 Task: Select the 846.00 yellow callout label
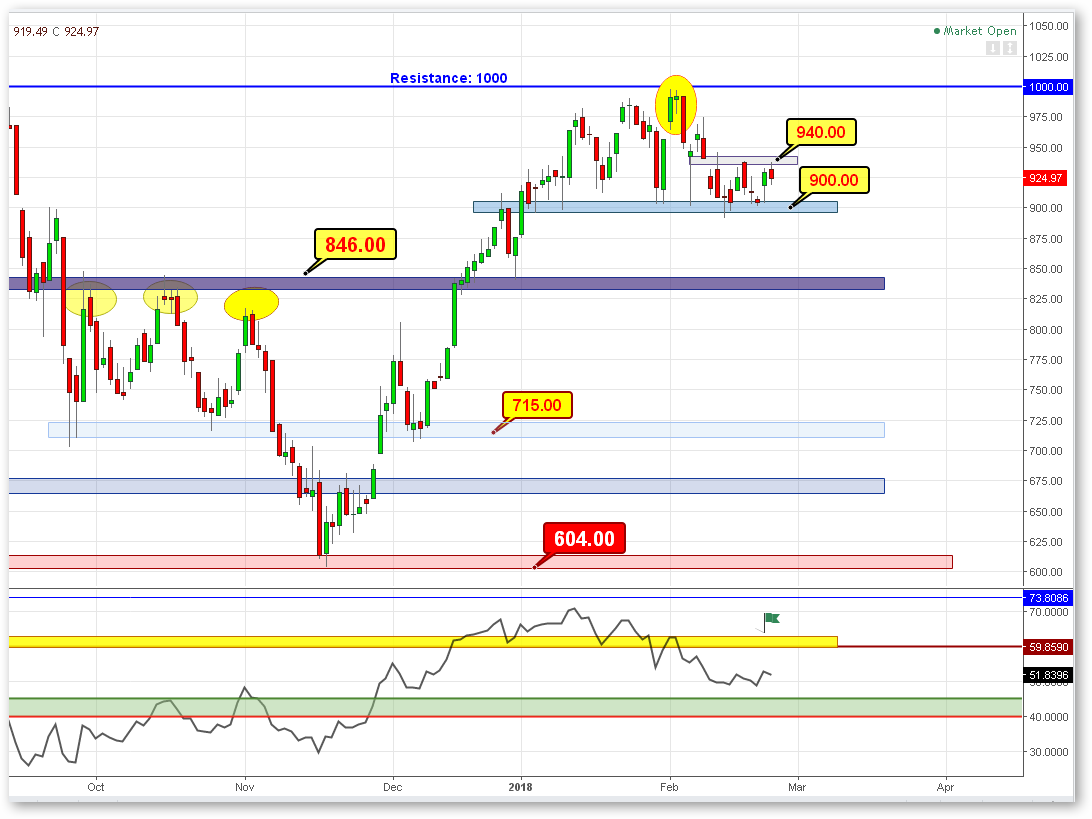(355, 244)
